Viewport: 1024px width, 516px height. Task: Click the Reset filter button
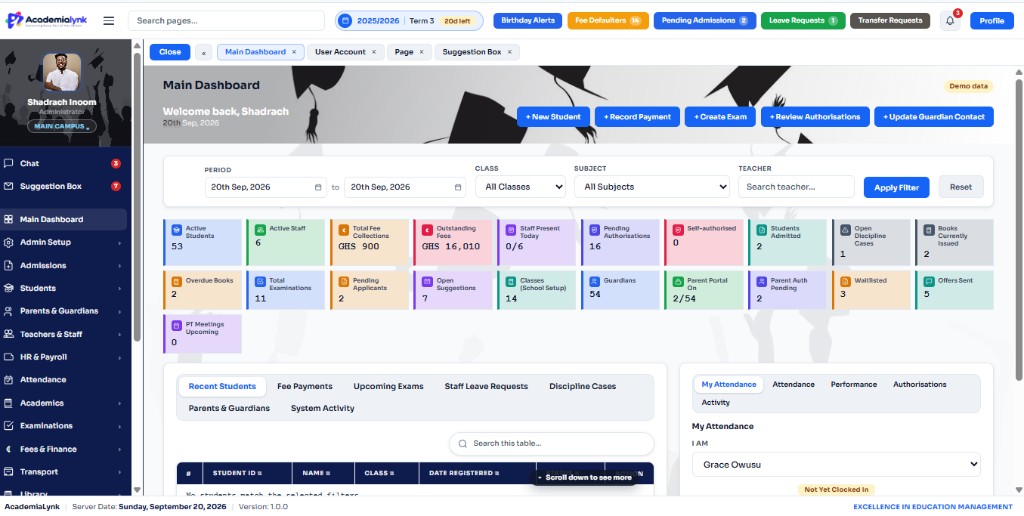(961, 187)
